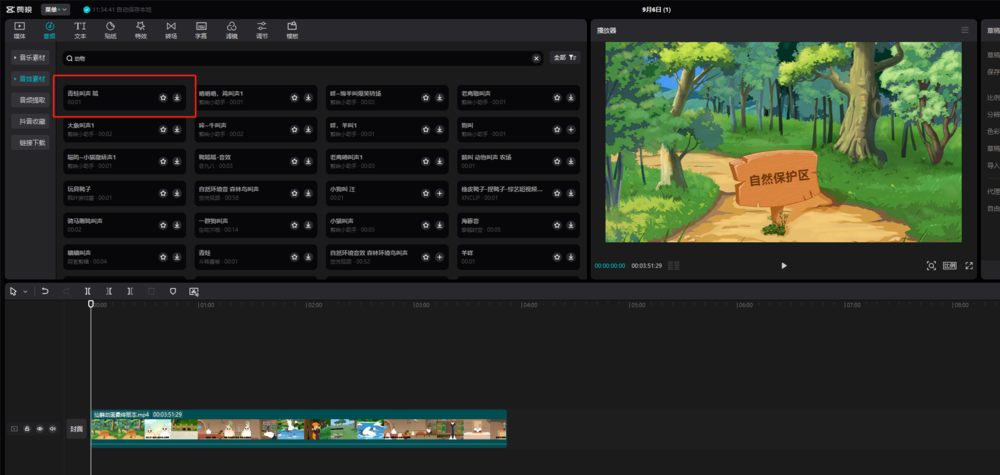The width and height of the screenshot is (1000, 475).
Task: Mute the video track speaker icon
Action: coord(52,429)
